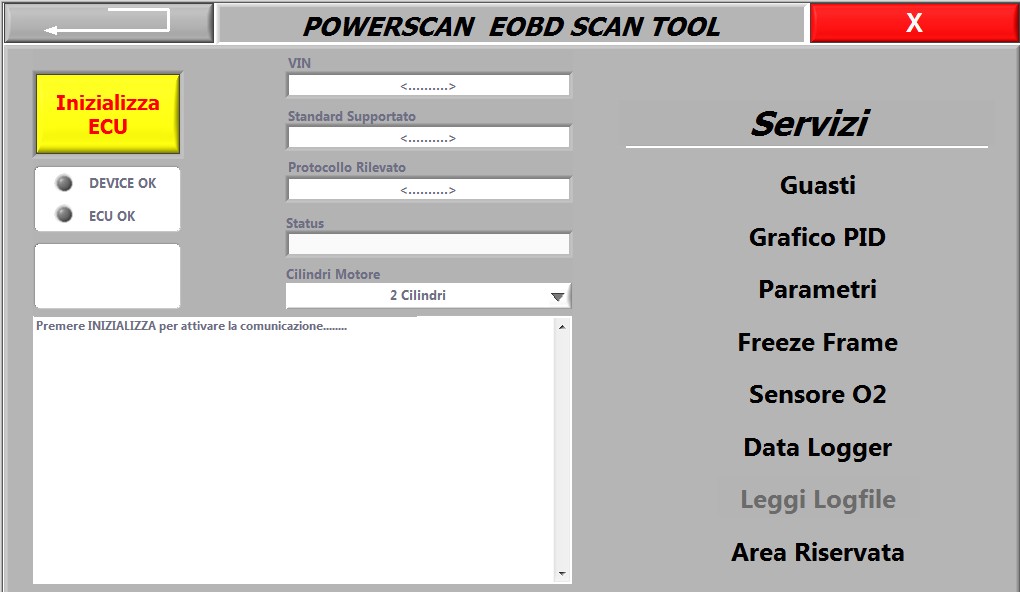Screen dimensions: 1020x592
Task: Select the 2 Cilindri combo box
Action: (417, 296)
